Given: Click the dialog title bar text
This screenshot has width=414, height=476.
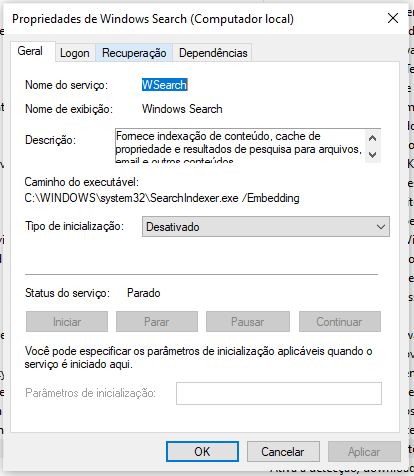Looking at the screenshot, I should 153,19.
